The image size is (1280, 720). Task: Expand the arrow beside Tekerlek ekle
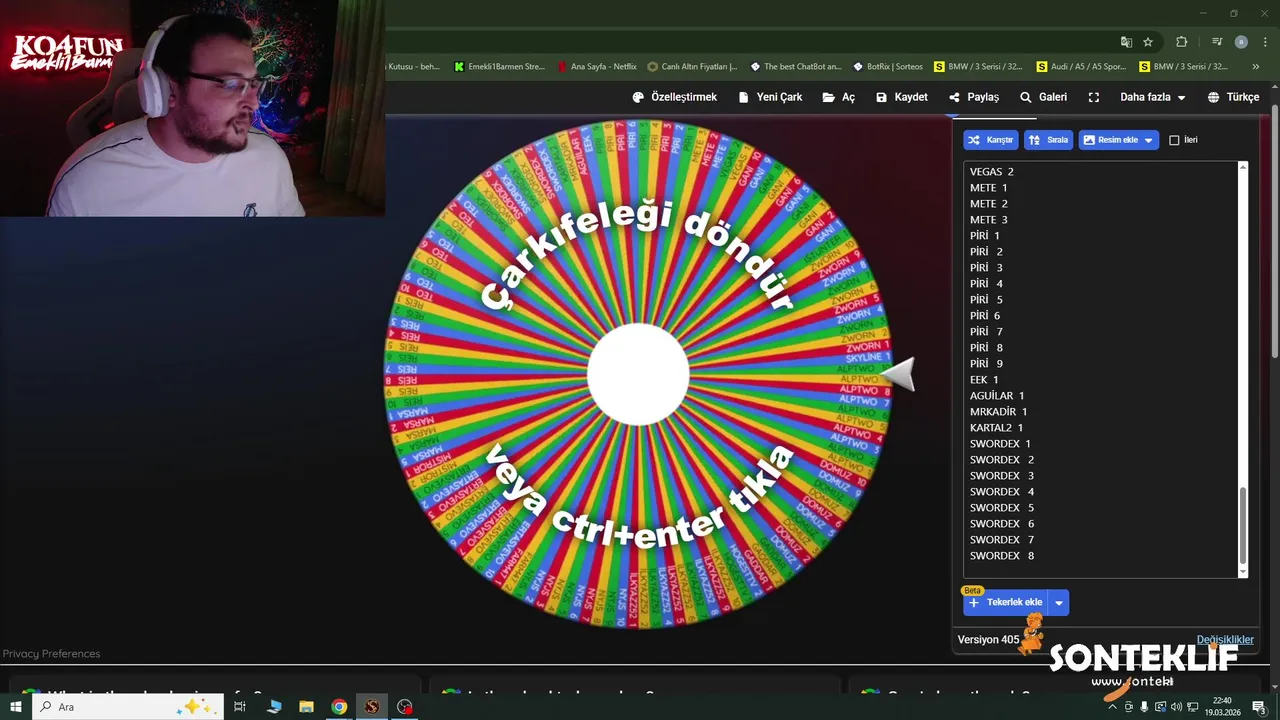[x=1059, y=602]
